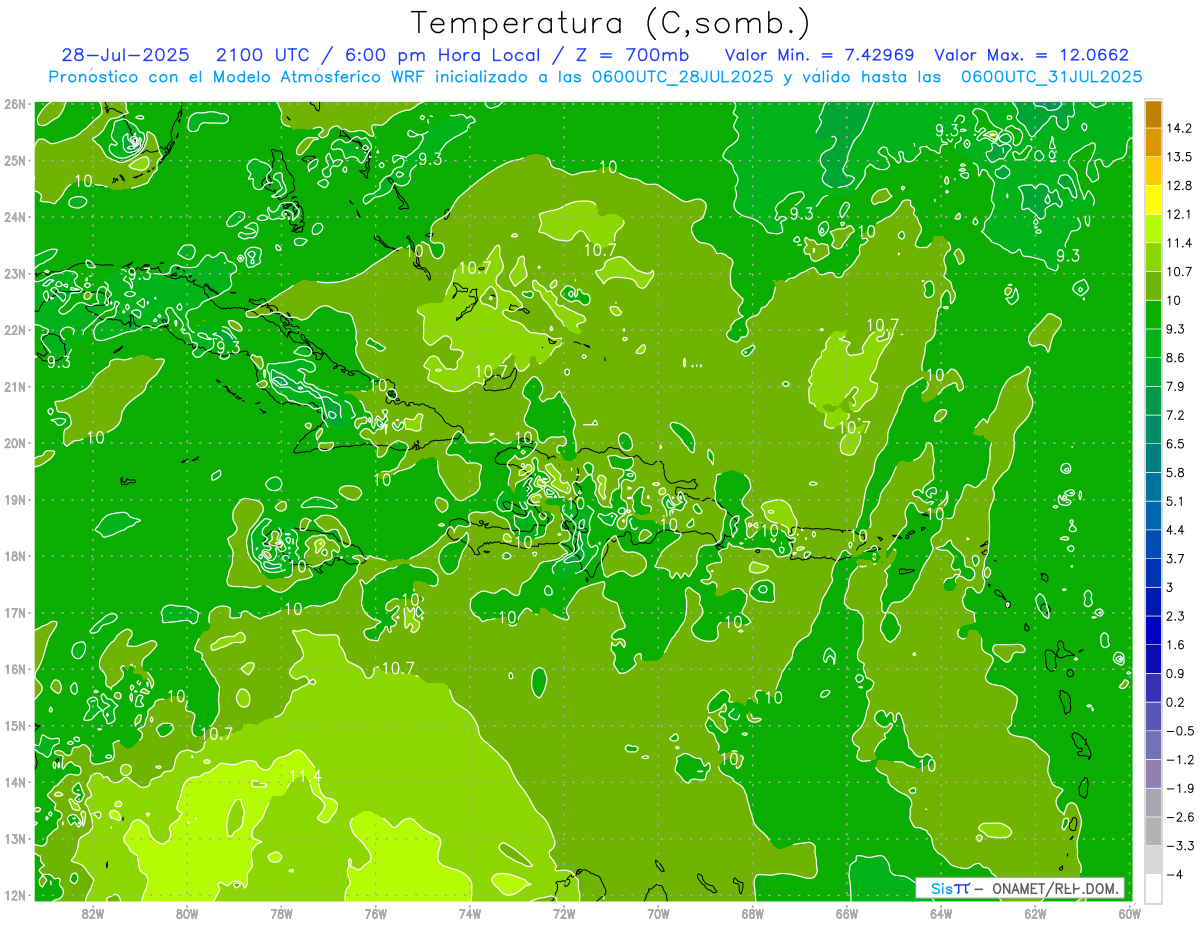Click the '-3.3' color scale label

click(1180, 845)
